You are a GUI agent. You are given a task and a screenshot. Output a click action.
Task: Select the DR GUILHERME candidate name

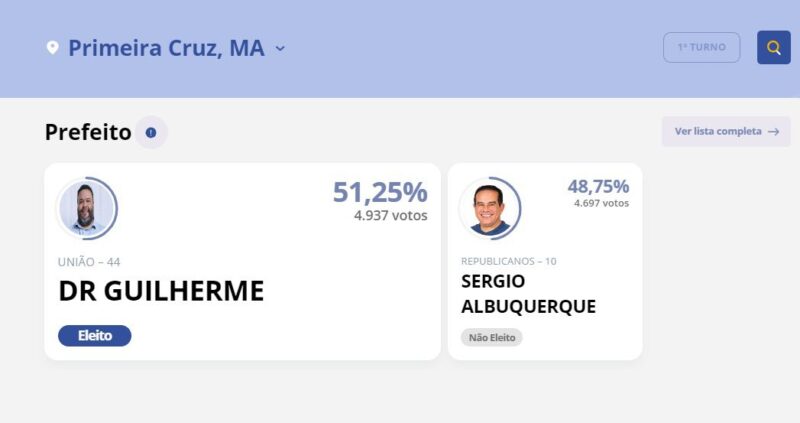click(x=161, y=291)
